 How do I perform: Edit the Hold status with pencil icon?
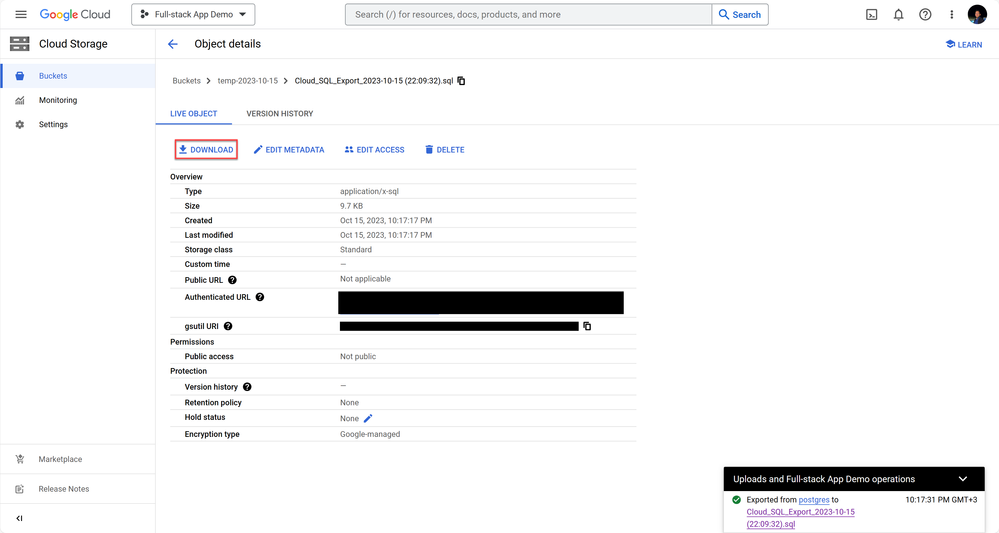[x=368, y=418]
